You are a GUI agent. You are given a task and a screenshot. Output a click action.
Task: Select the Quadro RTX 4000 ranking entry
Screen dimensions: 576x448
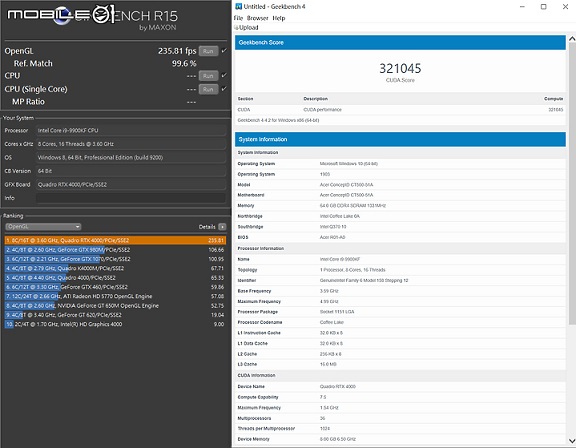tap(115, 241)
